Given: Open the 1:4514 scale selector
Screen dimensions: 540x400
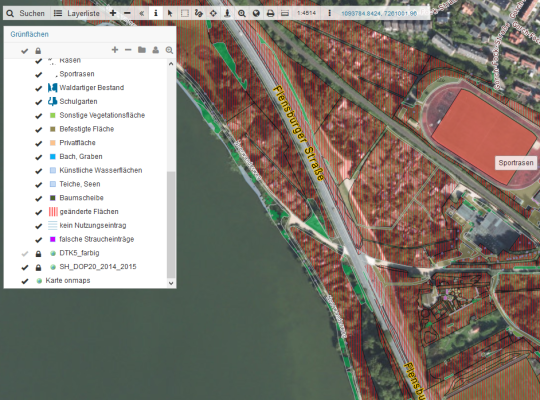Looking at the screenshot, I should pos(306,13).
